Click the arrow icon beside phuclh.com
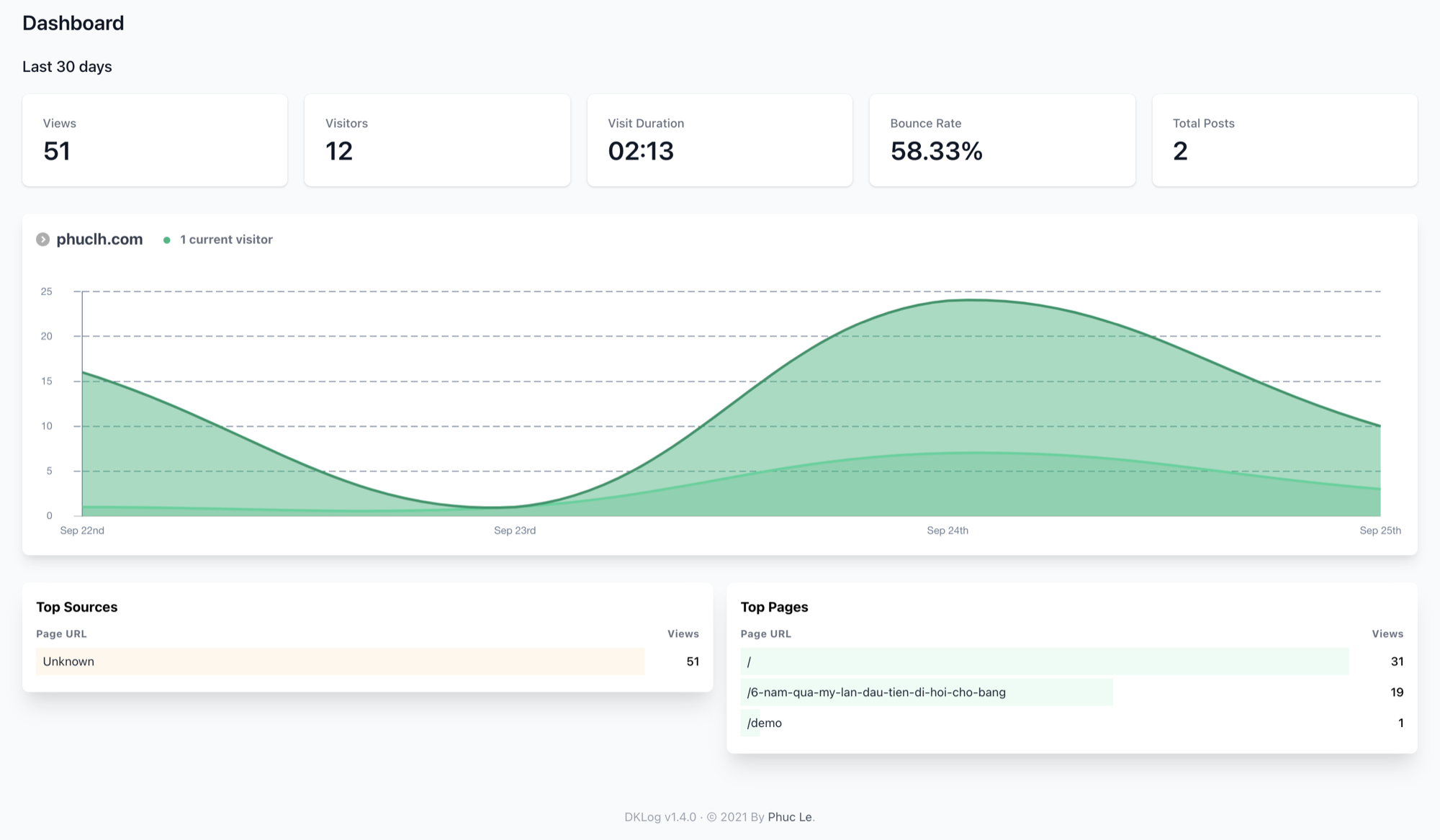Screen dimensions: 1440x840 click(43, 240)
